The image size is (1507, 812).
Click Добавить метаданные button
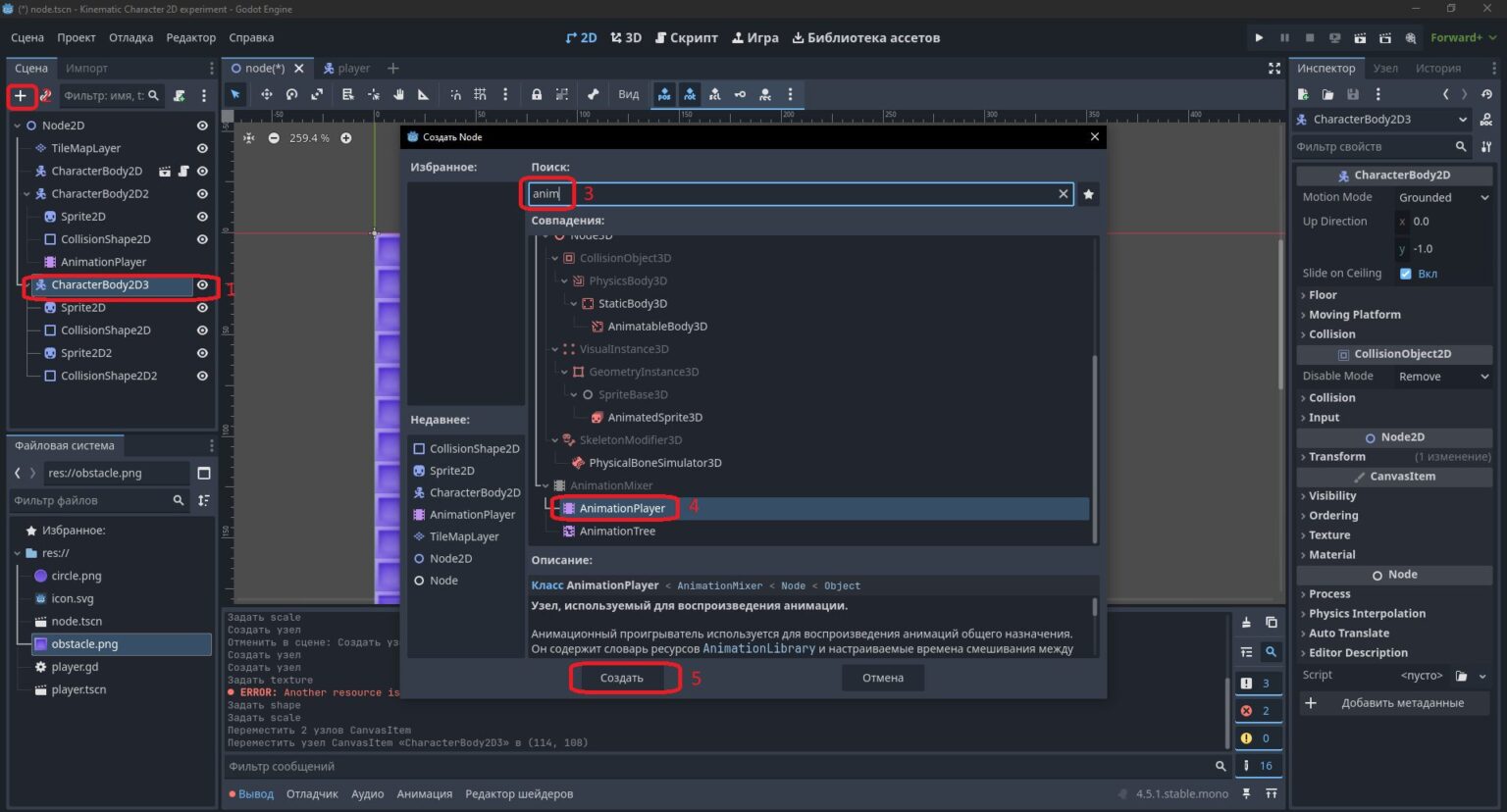coord(1393,703)
